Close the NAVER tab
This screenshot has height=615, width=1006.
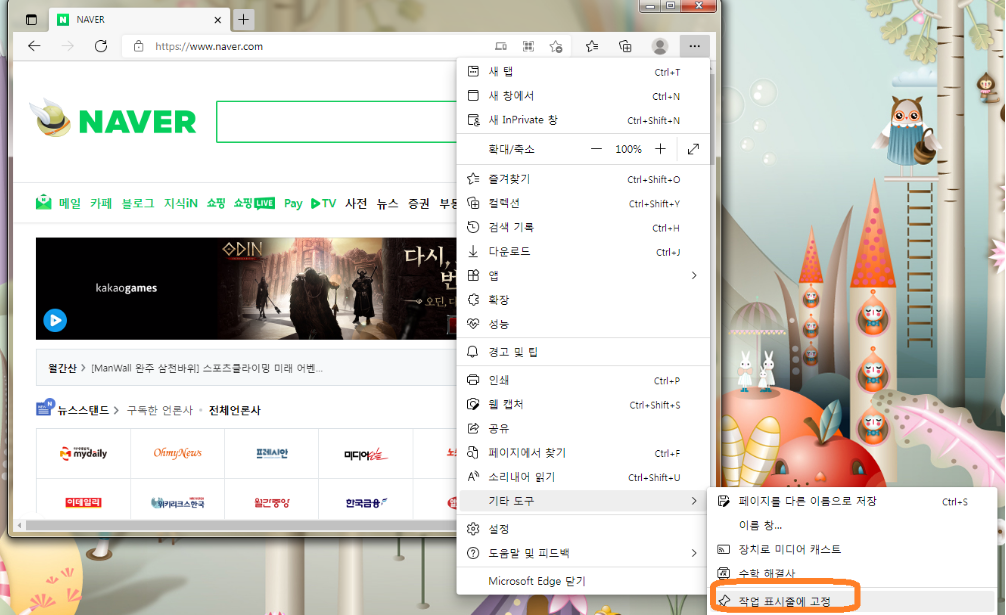point(217,20)
